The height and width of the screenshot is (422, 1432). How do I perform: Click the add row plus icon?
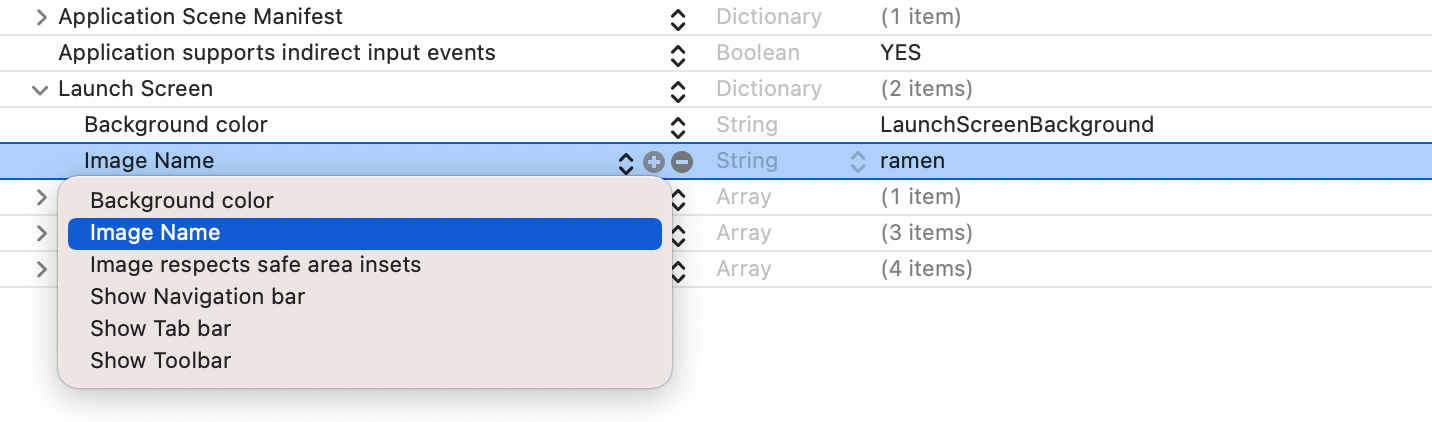[654, 162]
